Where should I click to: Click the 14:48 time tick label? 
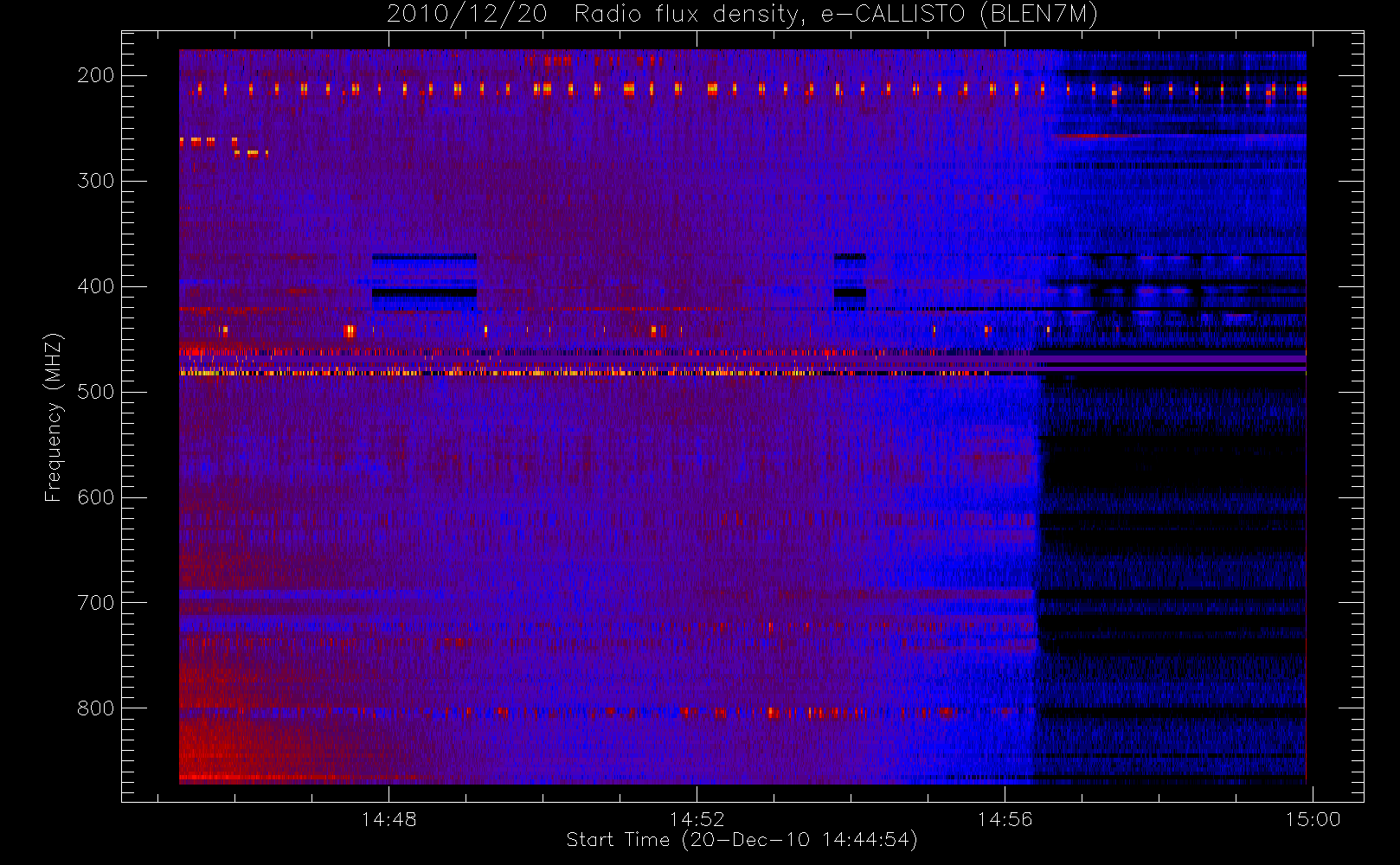coord(389,819)
